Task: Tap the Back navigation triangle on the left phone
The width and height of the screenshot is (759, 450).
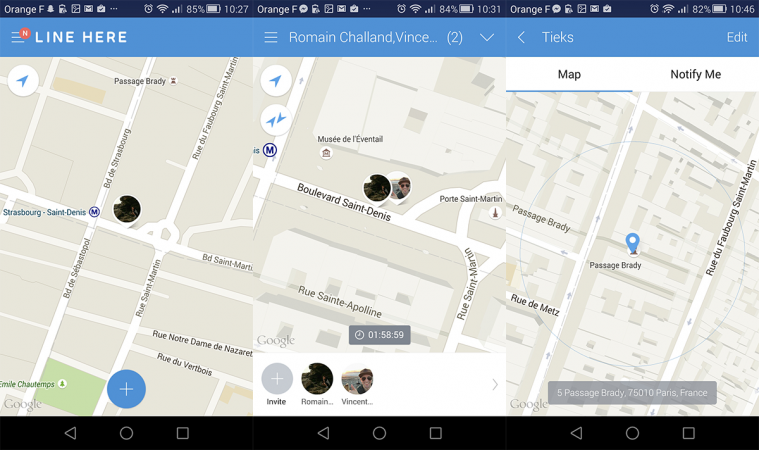Action: point(71,433)
